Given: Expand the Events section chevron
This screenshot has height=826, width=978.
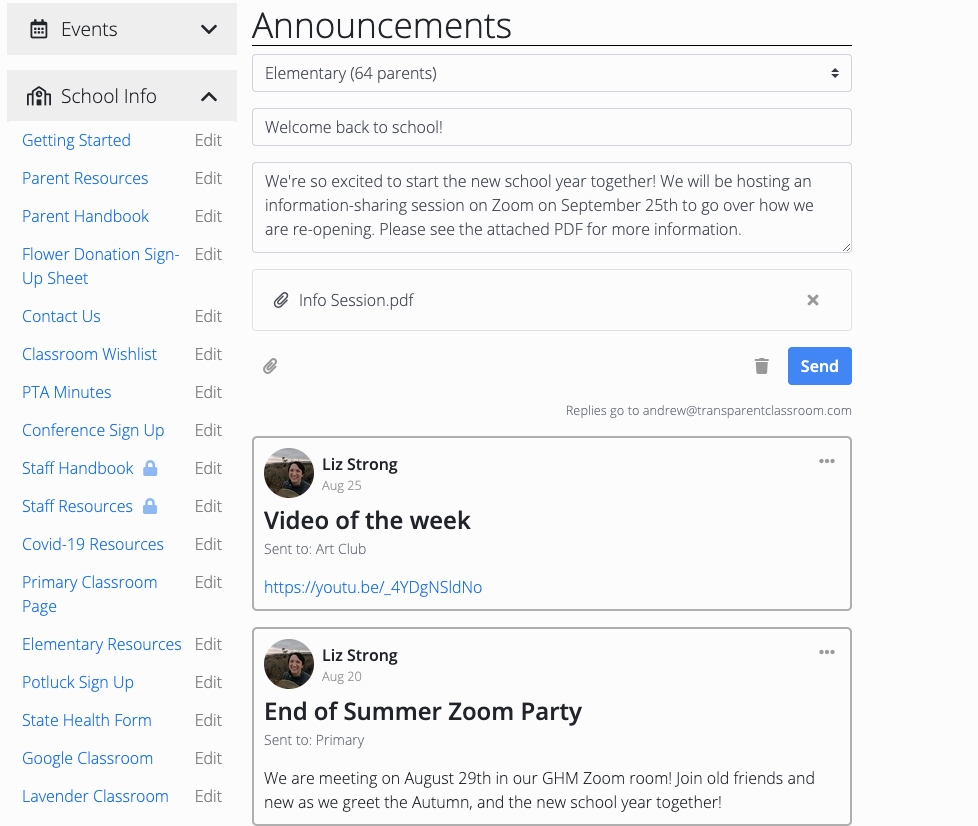Looking at the screenshot, I should (209, 29).
